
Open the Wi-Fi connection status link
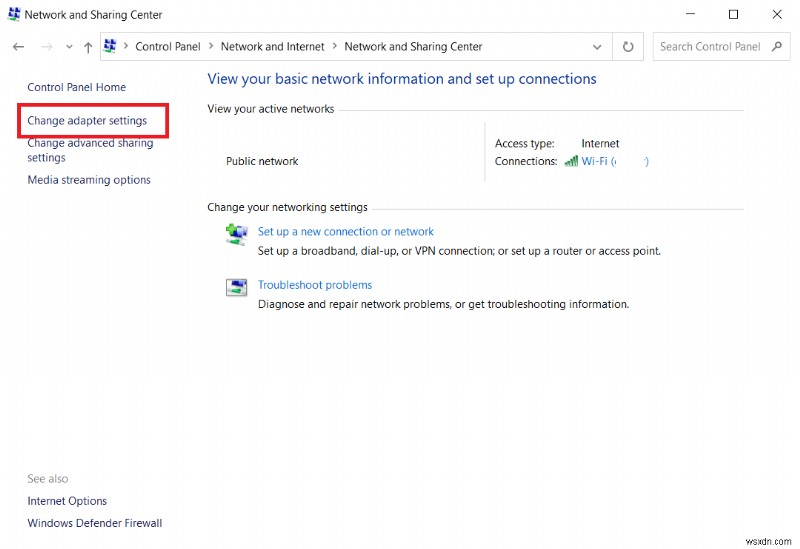(x=614, y=161)
